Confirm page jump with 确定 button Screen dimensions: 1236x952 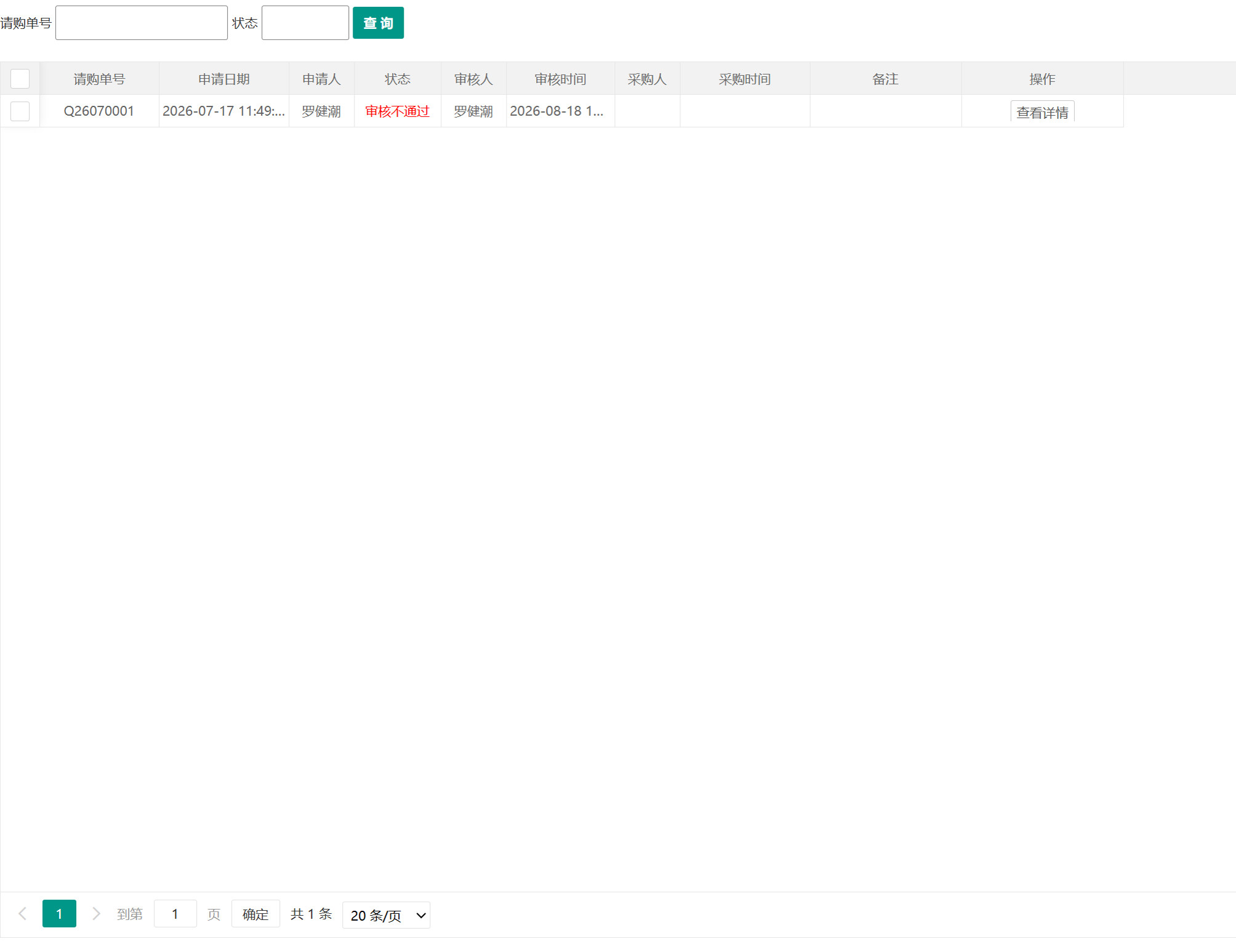(255, 914)
